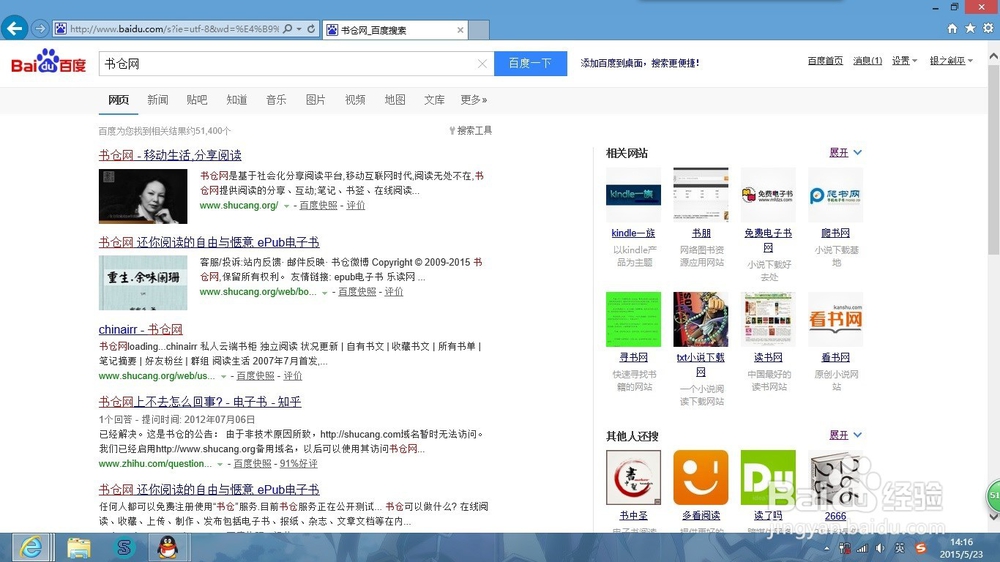This screenshot has height=562, width=1000.
Task: Click the 免费电子书网 logo icon
Action: [768, 195]
